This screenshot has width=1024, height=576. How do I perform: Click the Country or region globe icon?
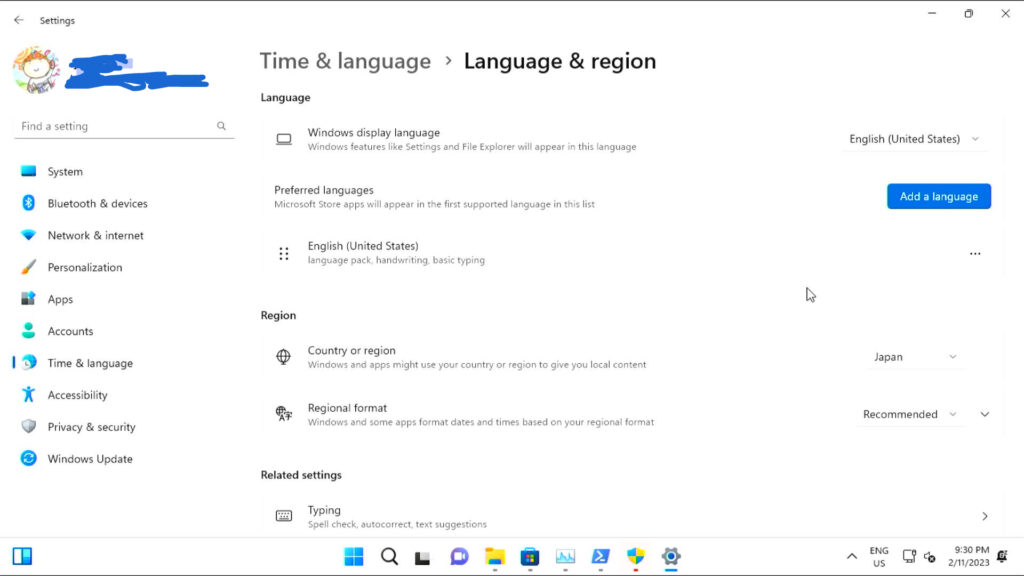tap(283, 357)
